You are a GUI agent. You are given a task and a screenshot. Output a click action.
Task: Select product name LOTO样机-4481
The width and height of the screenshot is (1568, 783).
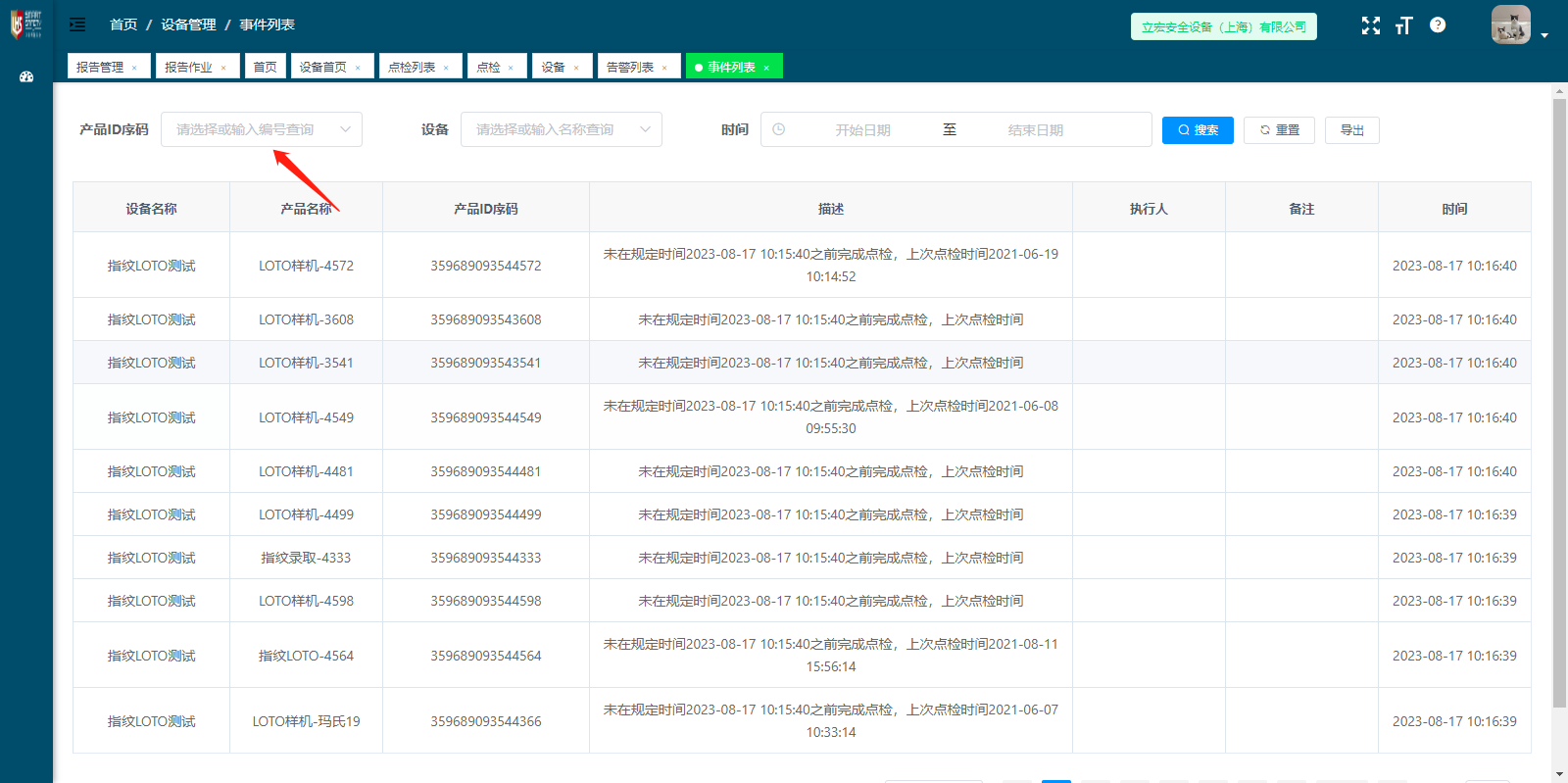point(307,471)
